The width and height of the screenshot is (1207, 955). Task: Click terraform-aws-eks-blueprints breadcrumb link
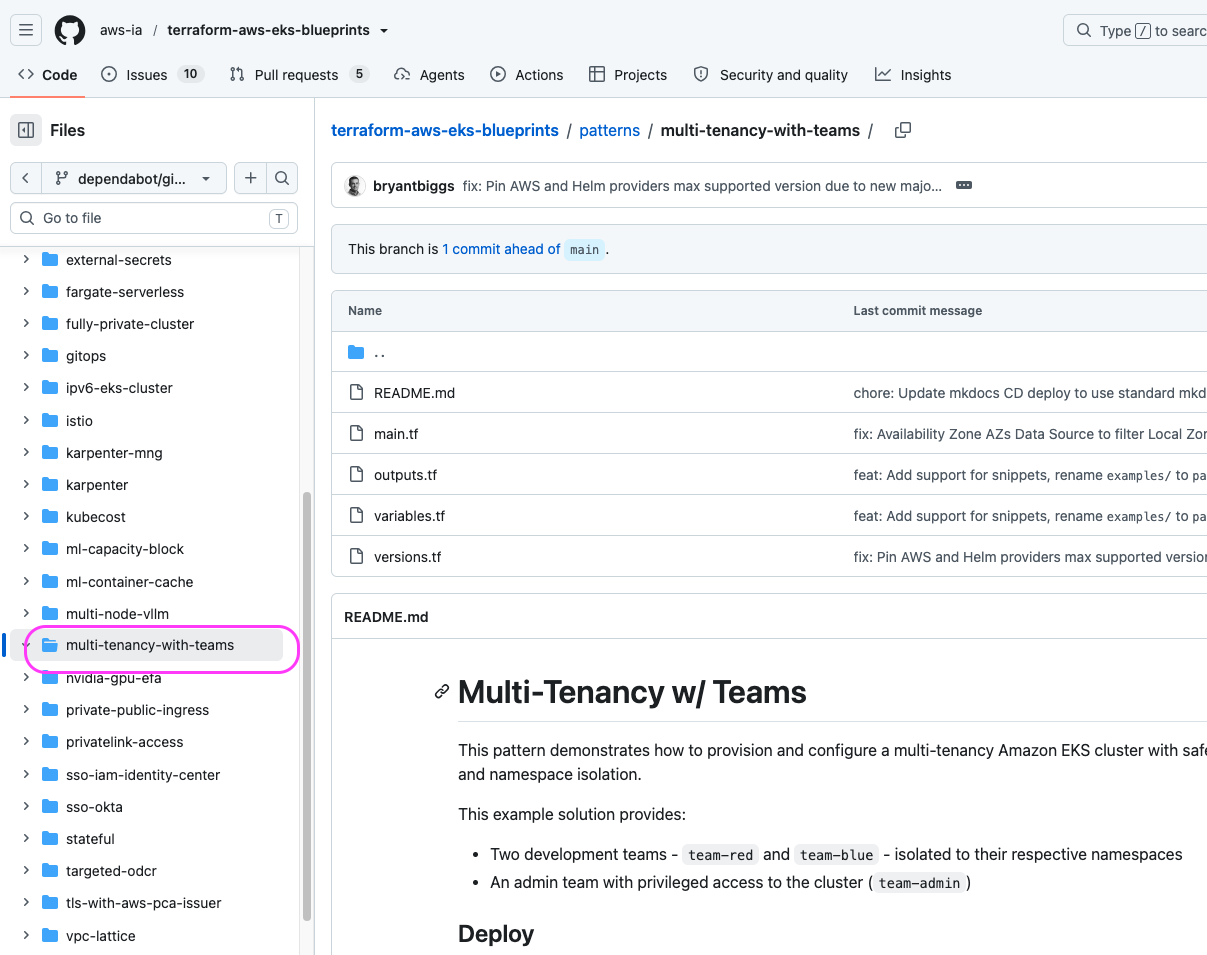tap(445, 130)
